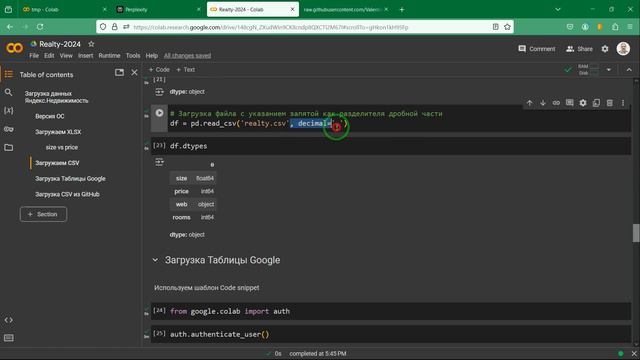
Task: Open Firefox extensions icon
Action: point(615,27)
